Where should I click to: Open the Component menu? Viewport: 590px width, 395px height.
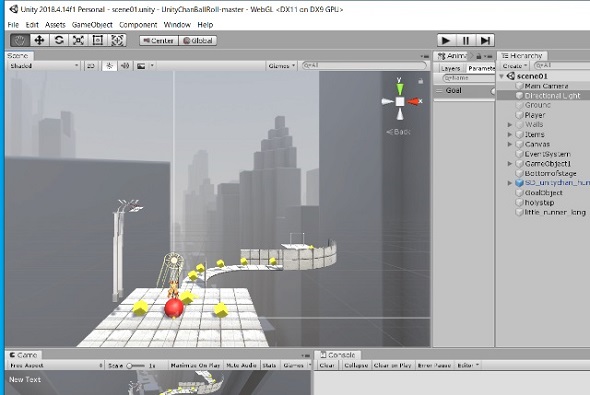(x=138, y=25)
